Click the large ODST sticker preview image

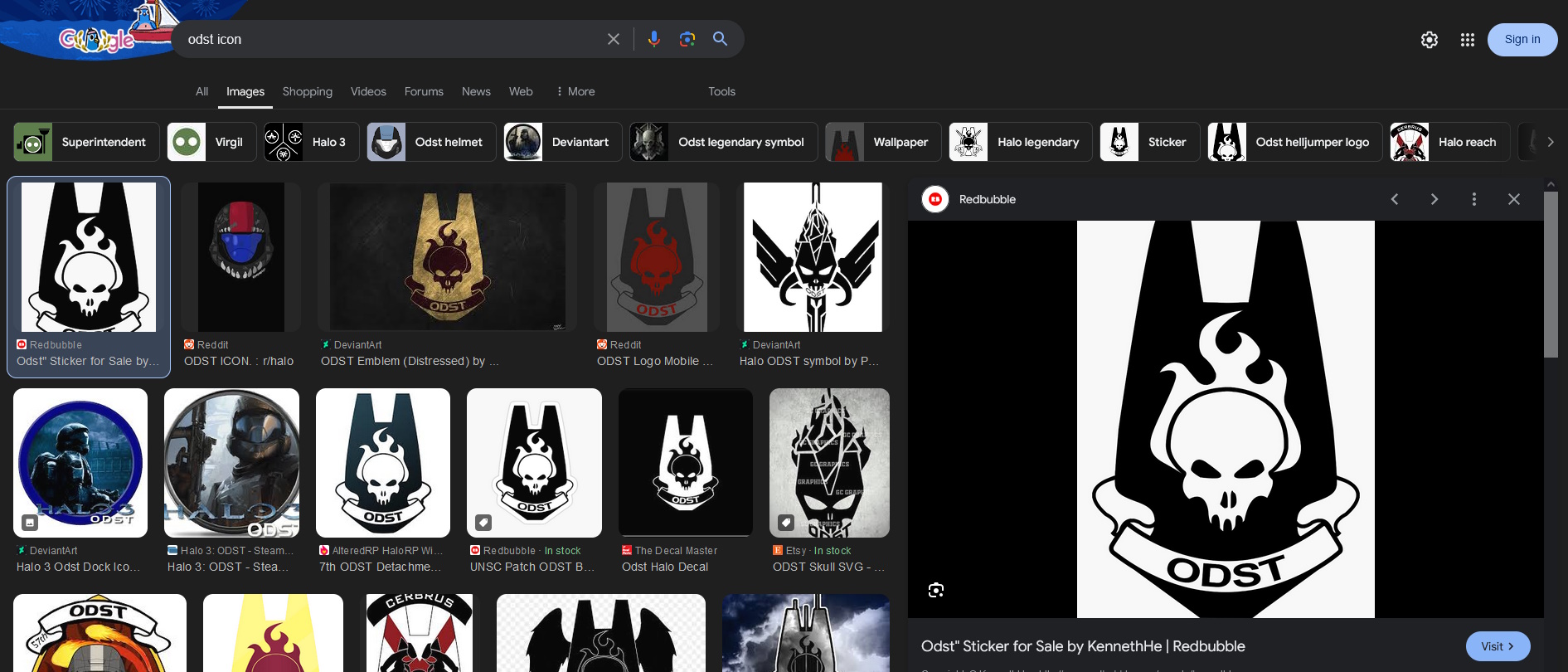(1226, 419)
